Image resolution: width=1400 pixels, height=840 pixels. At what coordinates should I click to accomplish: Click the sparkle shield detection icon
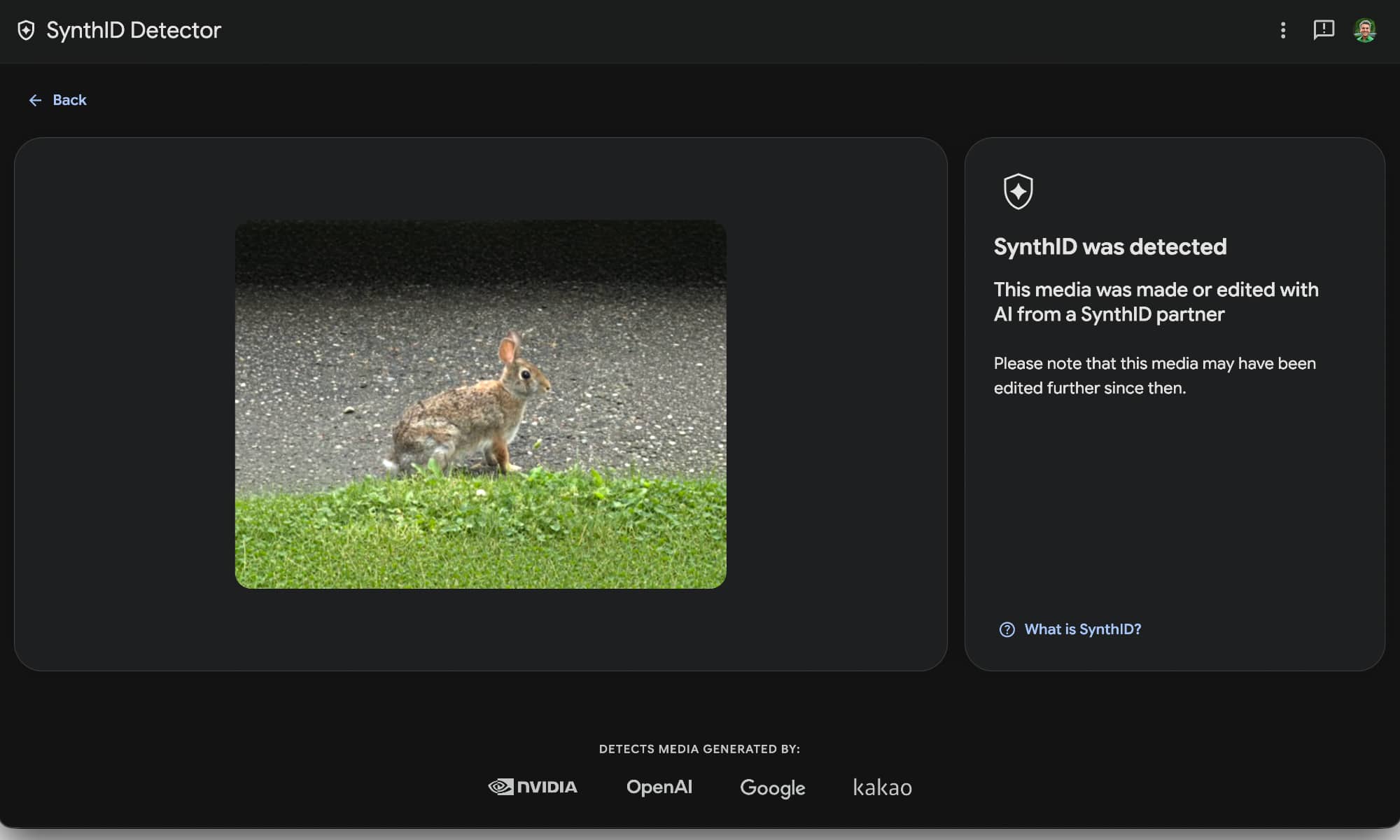click(1018, 191)
